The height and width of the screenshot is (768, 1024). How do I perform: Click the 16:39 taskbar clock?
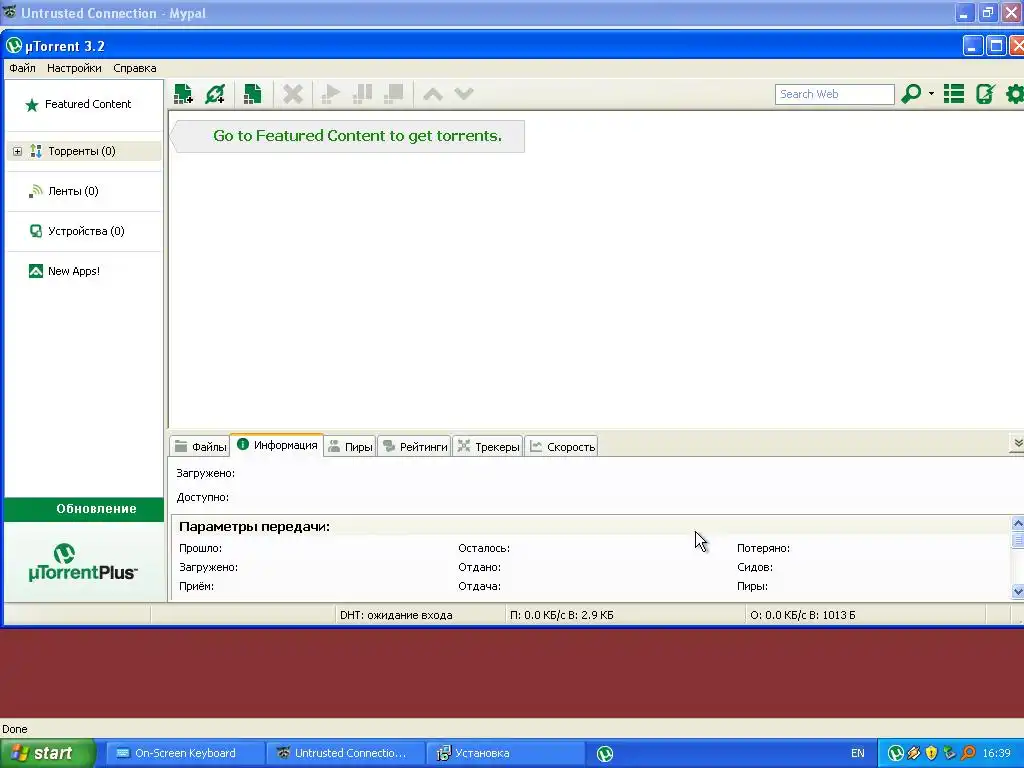pyautogui.click(x=997, y=754)
